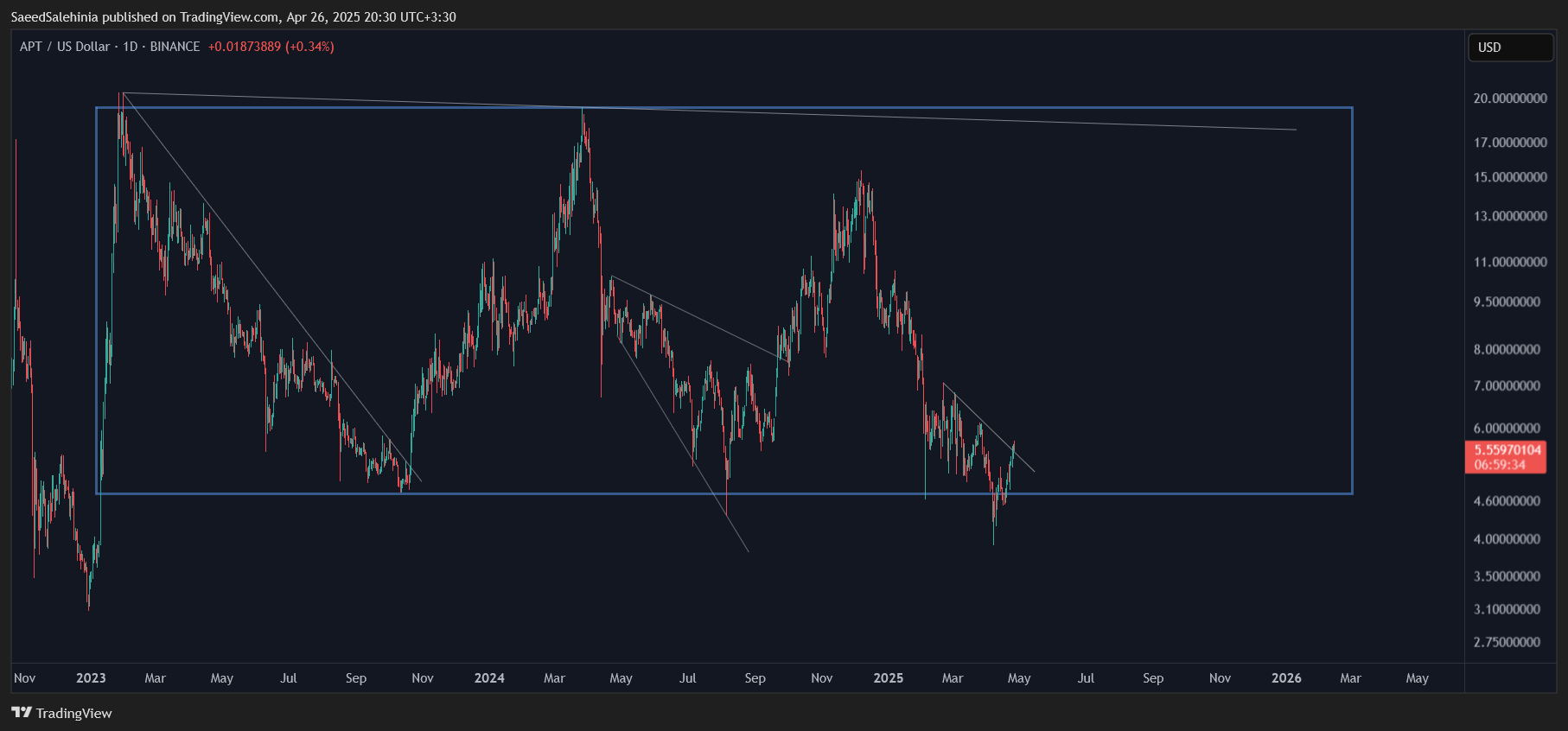
Task: Click the 17.00000000 price axis label
Action: pos(1510,143)
